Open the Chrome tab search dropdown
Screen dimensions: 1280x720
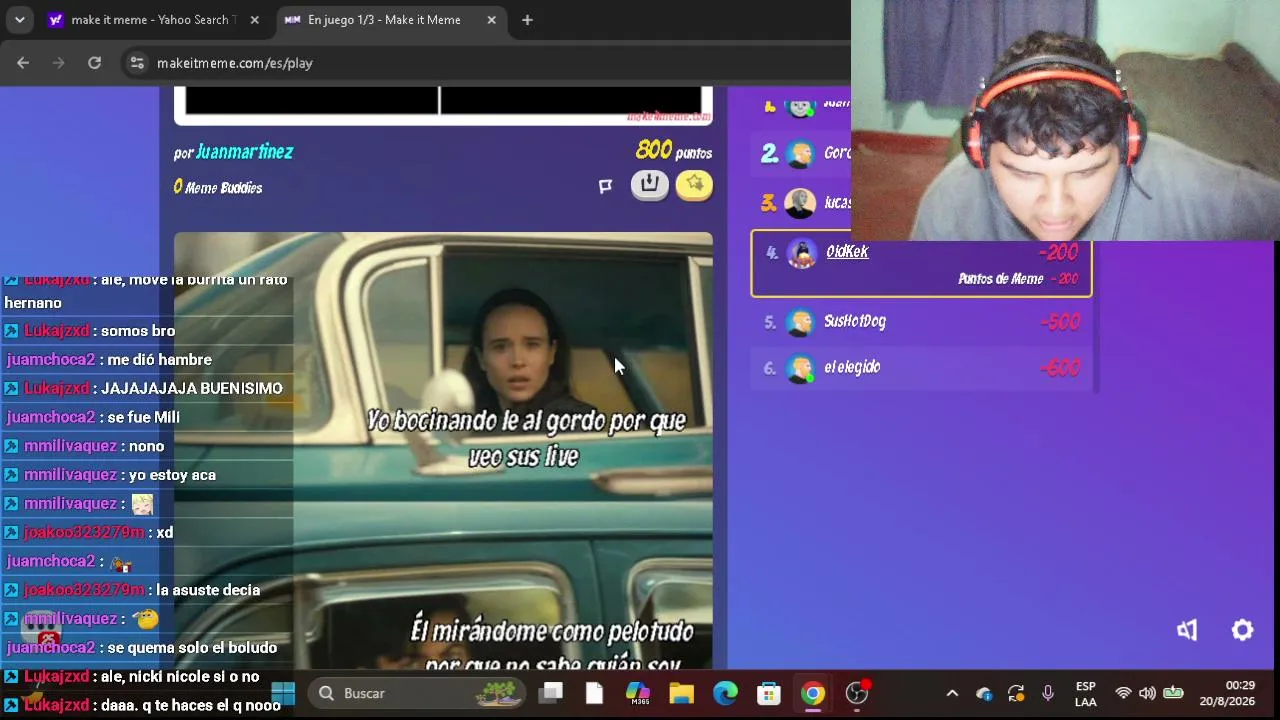(19, 20)
